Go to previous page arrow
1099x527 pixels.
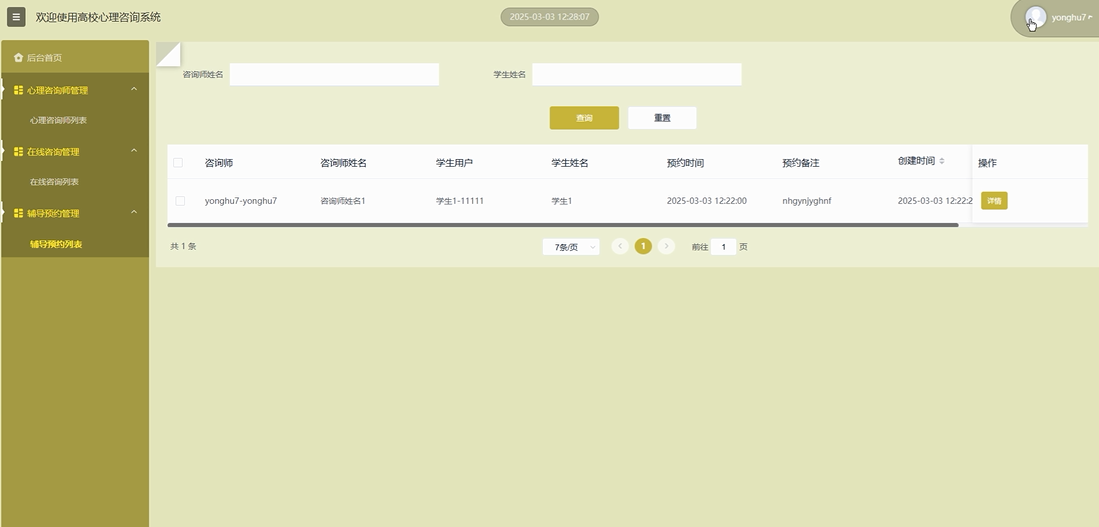click(x=620, y=246)
